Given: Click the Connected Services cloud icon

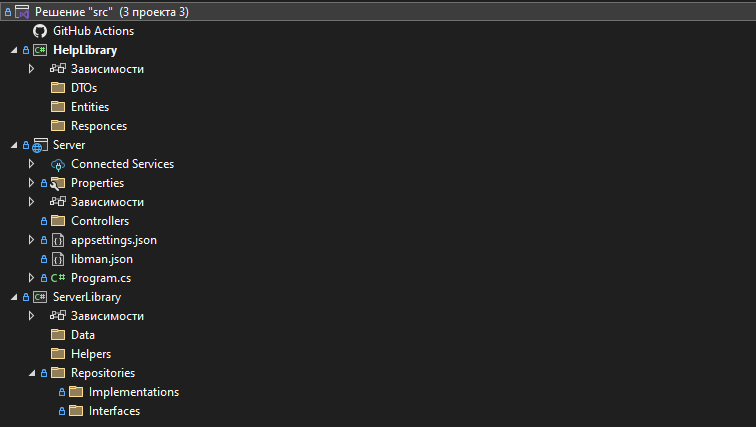Looking at the screenshot, I should (x=58, y=164).
